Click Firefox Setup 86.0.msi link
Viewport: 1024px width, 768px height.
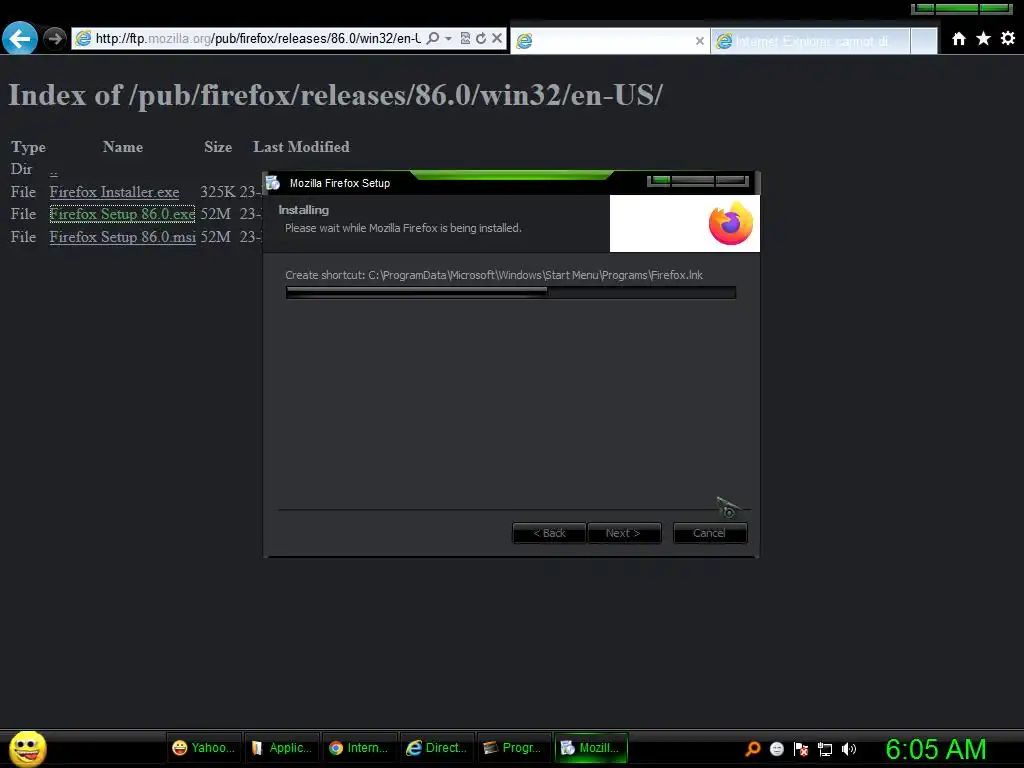click(123, 237)
